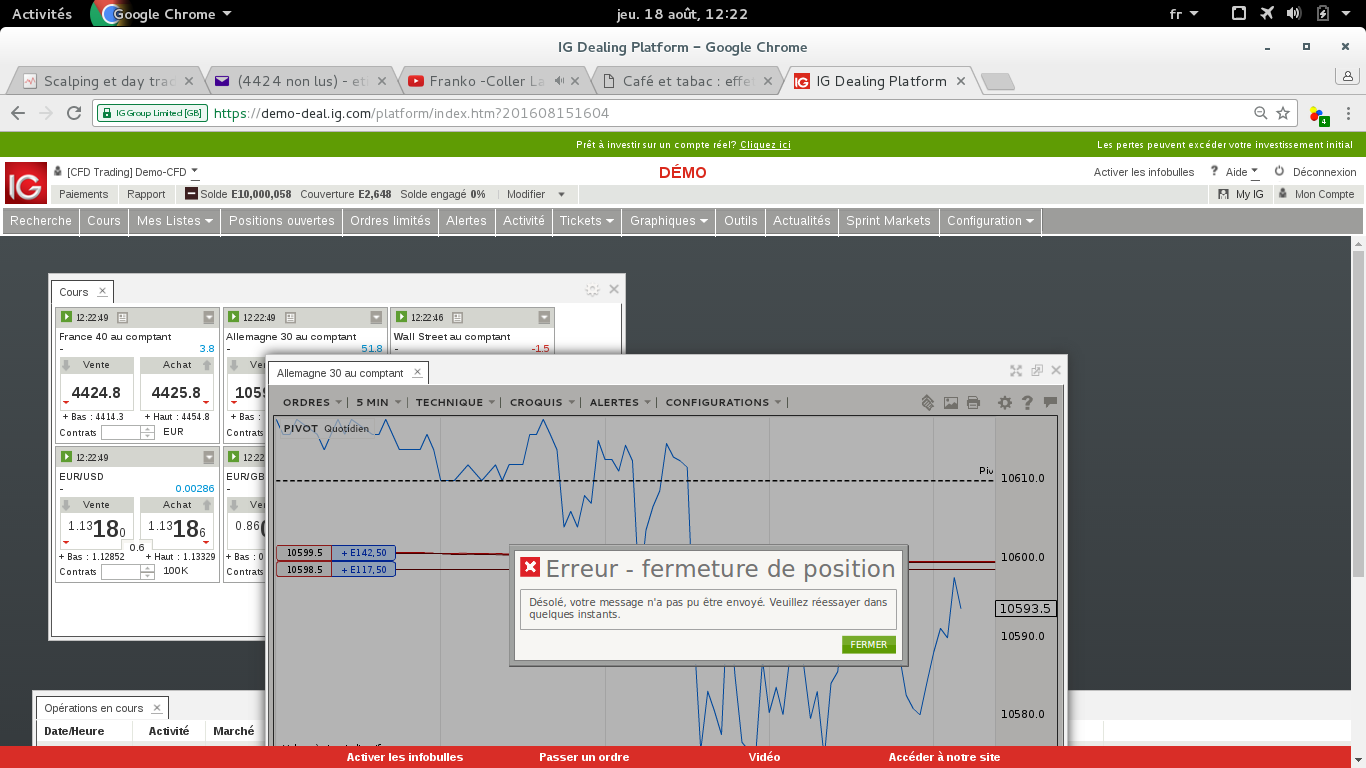Detach the chart into a separate window

(x=1037, y=370)
